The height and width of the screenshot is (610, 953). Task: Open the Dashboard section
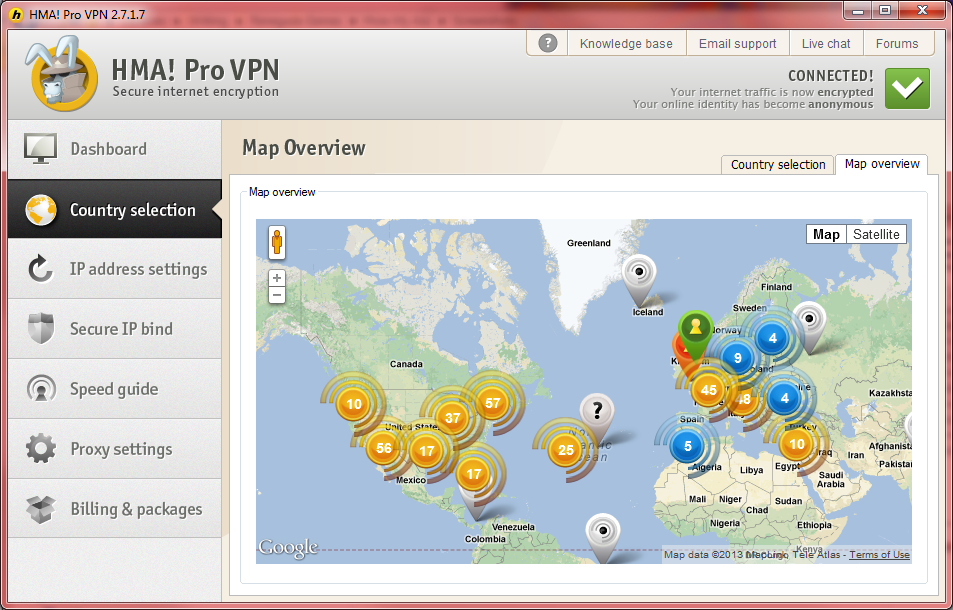115,149
